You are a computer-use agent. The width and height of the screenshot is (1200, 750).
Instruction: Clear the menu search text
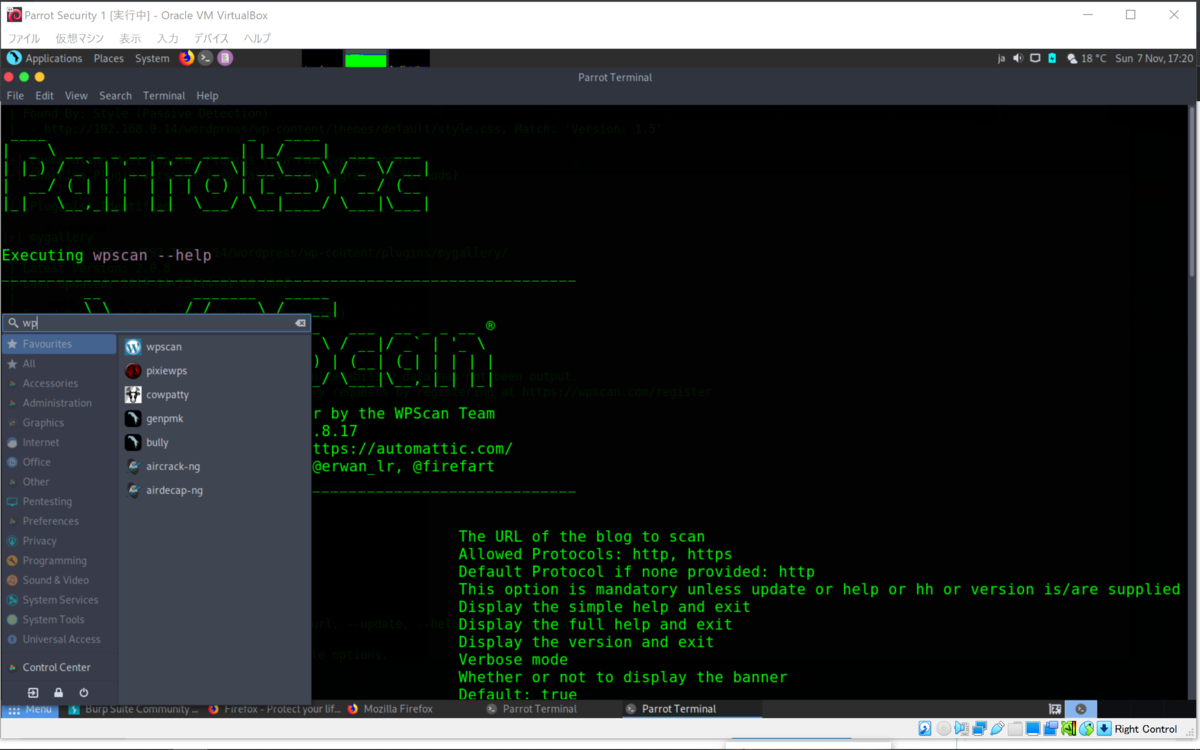click(300, 323)
